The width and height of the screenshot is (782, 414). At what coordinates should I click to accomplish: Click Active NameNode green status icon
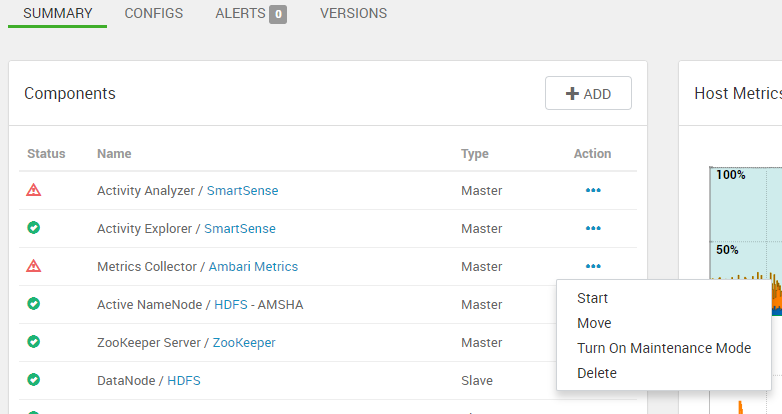pyautogui.click(x=34, y=304)
